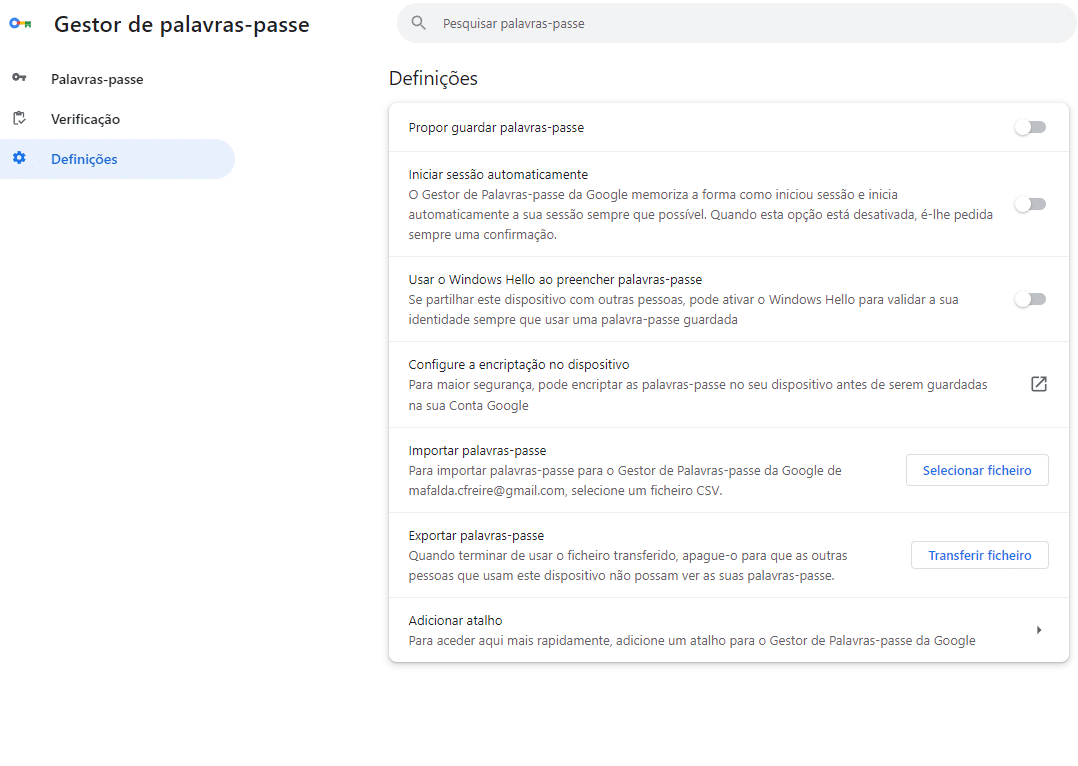Click Usar o Windows Hello label text
The image size is (1078, 766).
pyautogui.click(x=555, y=279)
